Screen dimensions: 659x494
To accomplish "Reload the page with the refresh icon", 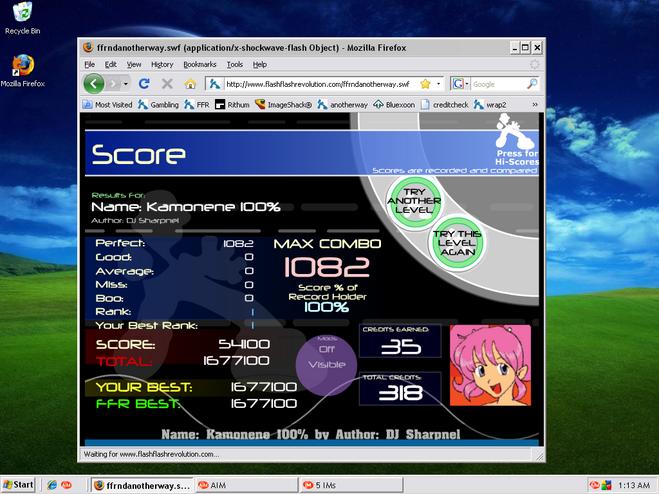I will pos(144,84).
